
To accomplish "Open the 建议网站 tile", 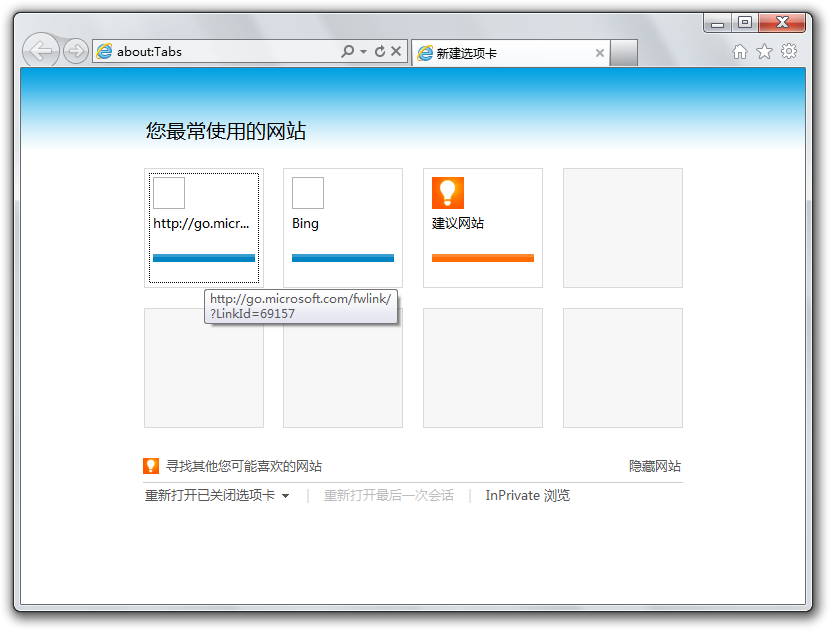I will click(x=483, y=228).
